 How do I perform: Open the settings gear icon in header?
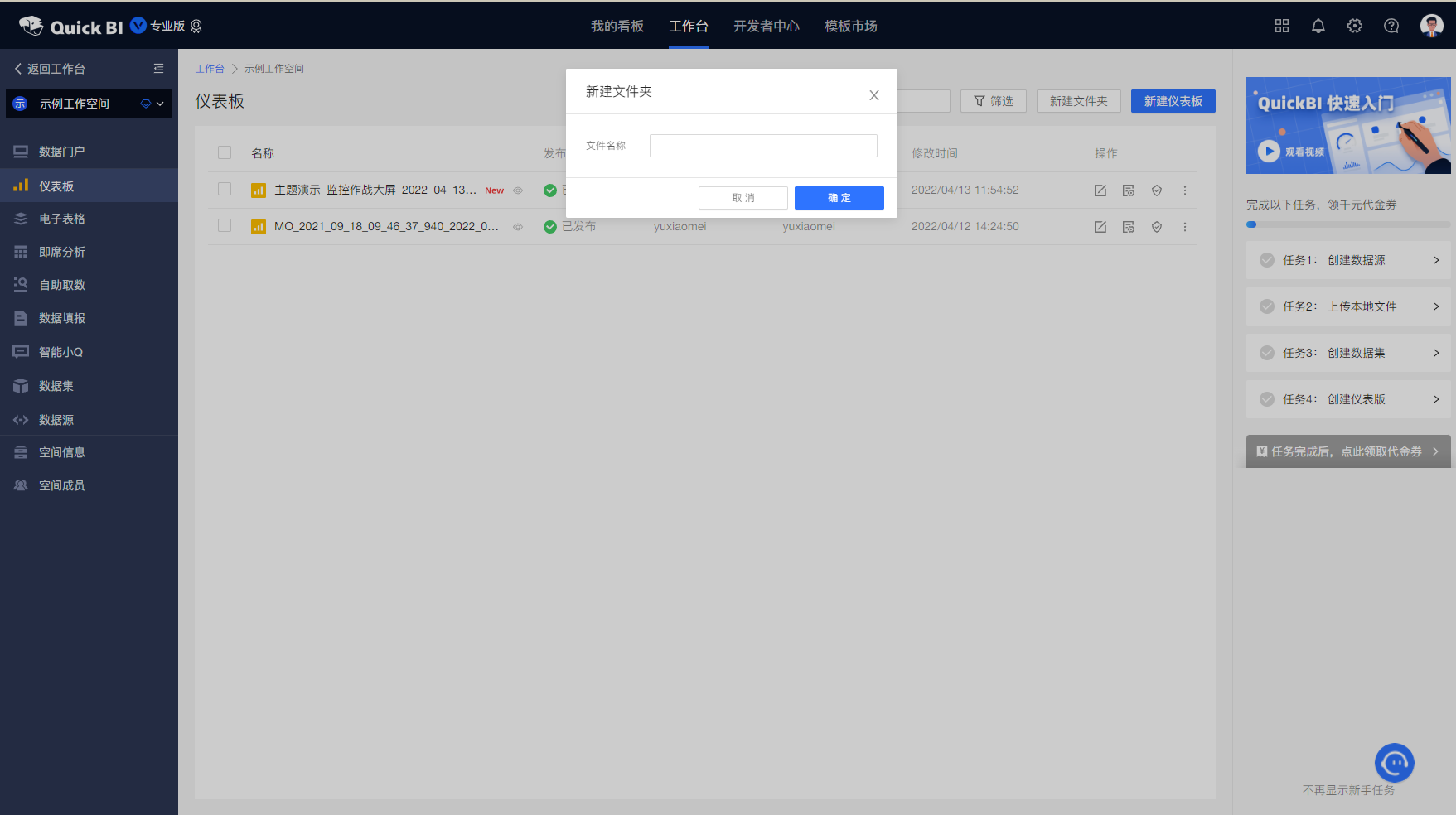(x=1354, y=26)
